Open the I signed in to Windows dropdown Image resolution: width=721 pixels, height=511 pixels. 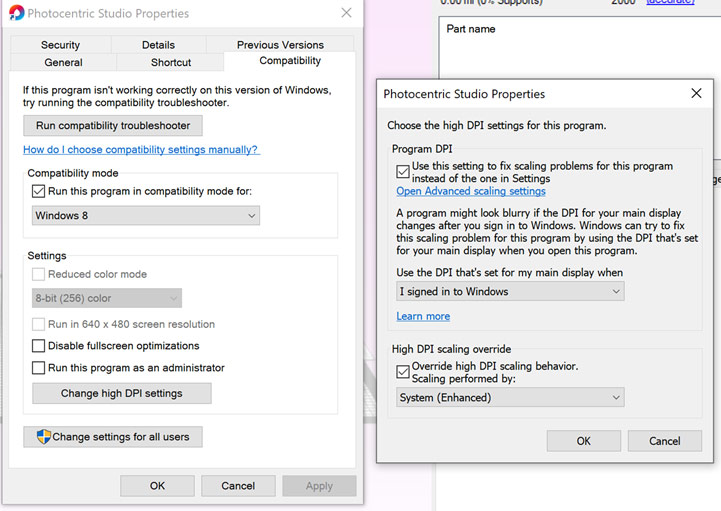coord(510,292)
